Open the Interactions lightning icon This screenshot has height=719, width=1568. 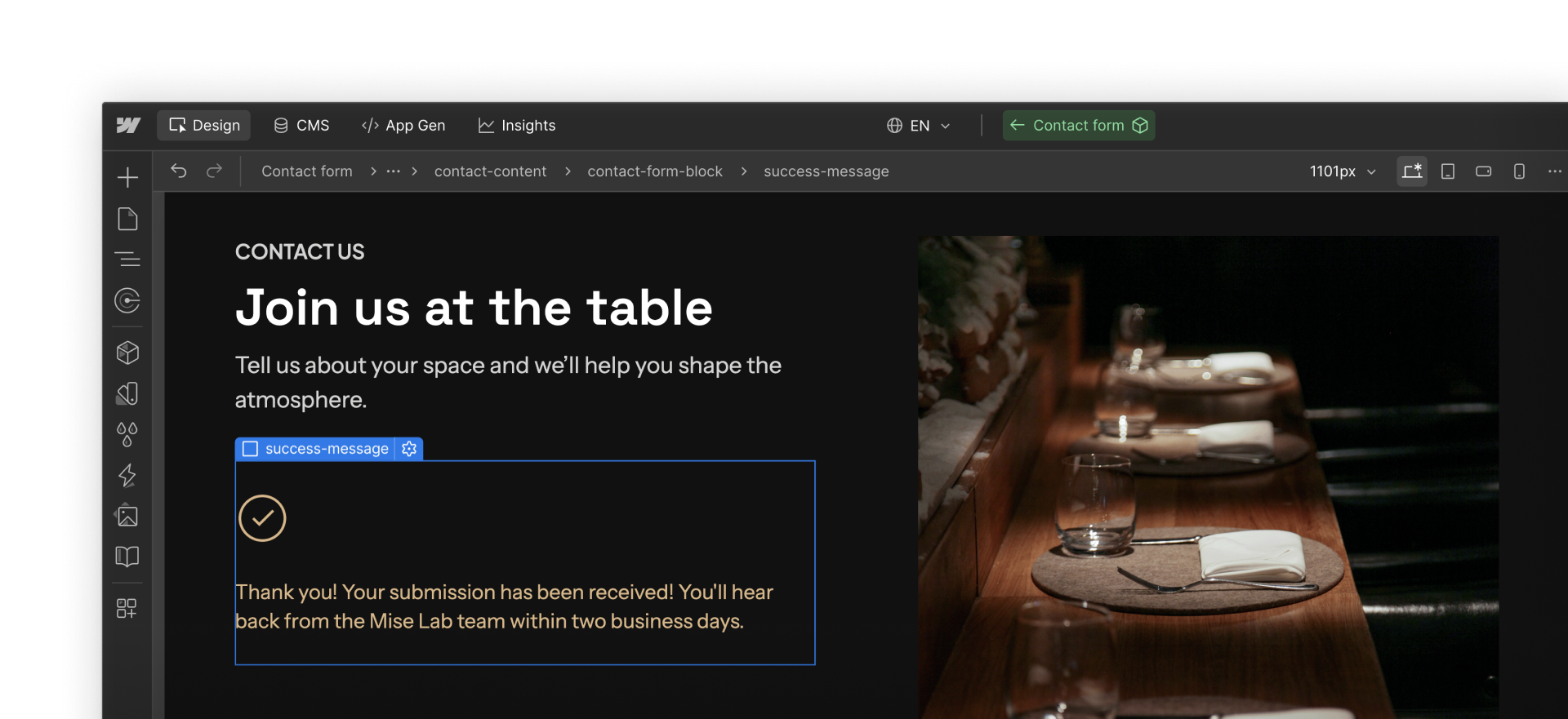pos(127,475)
